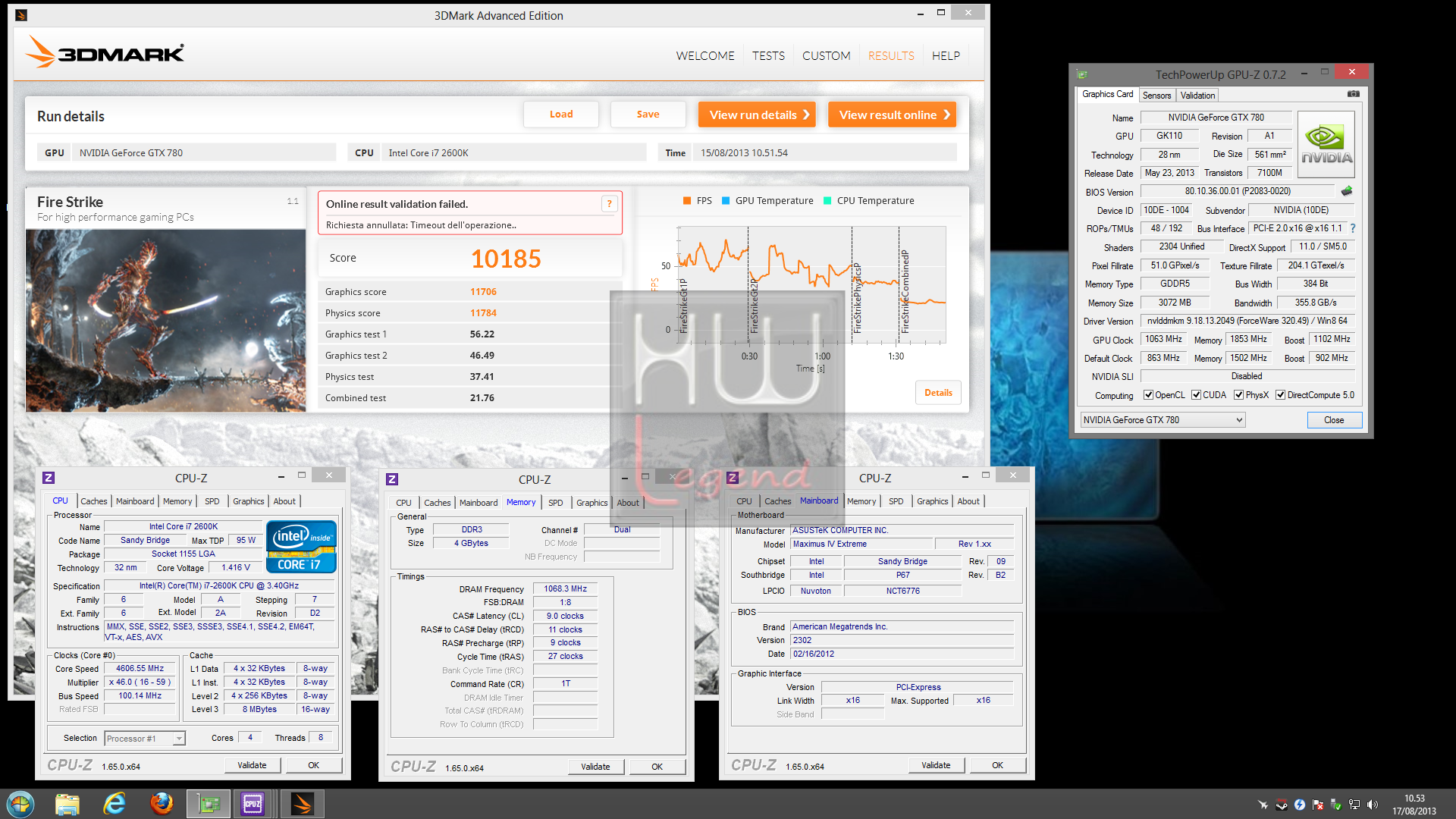1456x819 pixels.
Task: Click the Intel Core i7 logo in CPU-Z
Action: point(301,546)
